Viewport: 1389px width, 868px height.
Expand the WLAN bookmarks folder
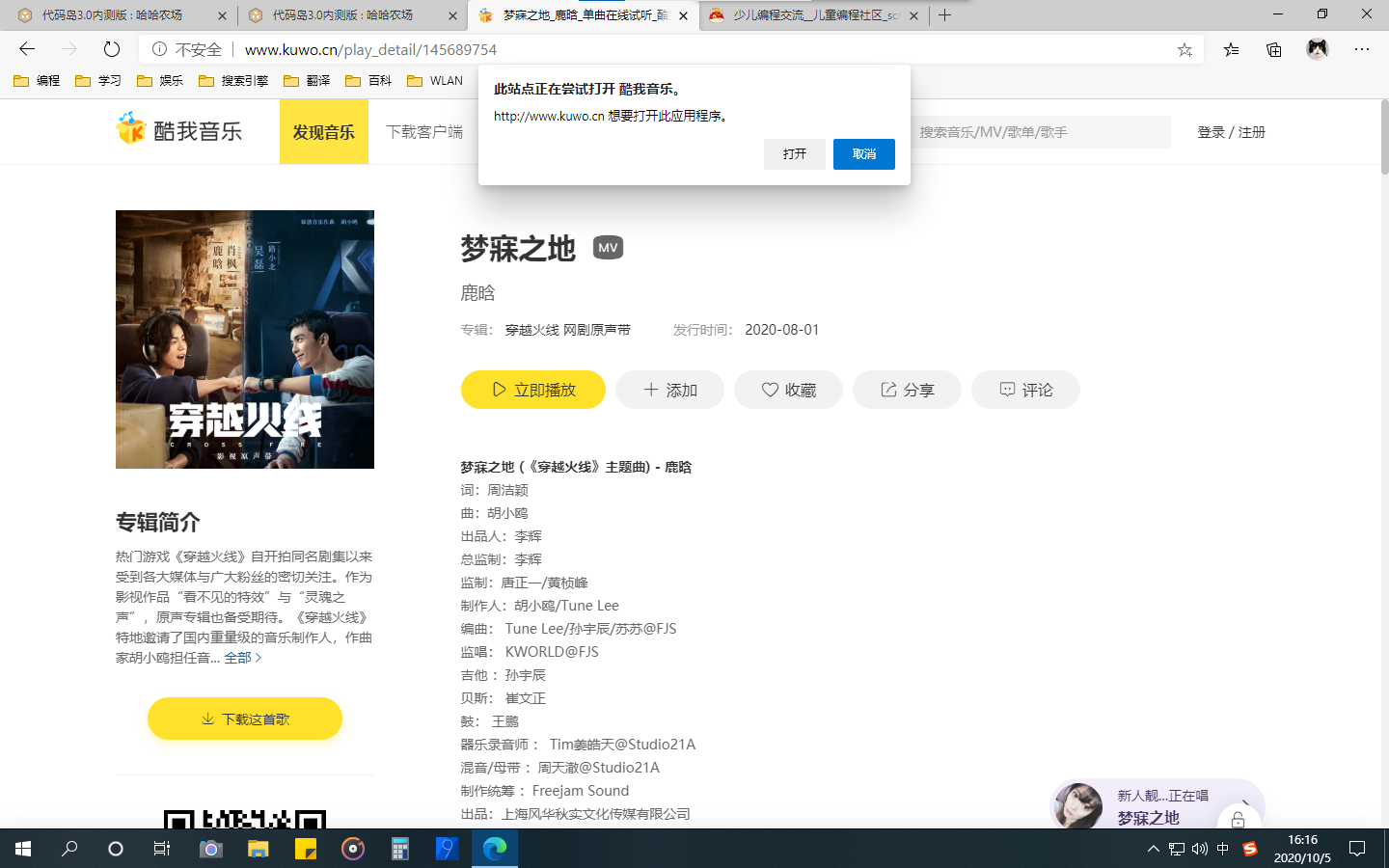pos(435,81)
